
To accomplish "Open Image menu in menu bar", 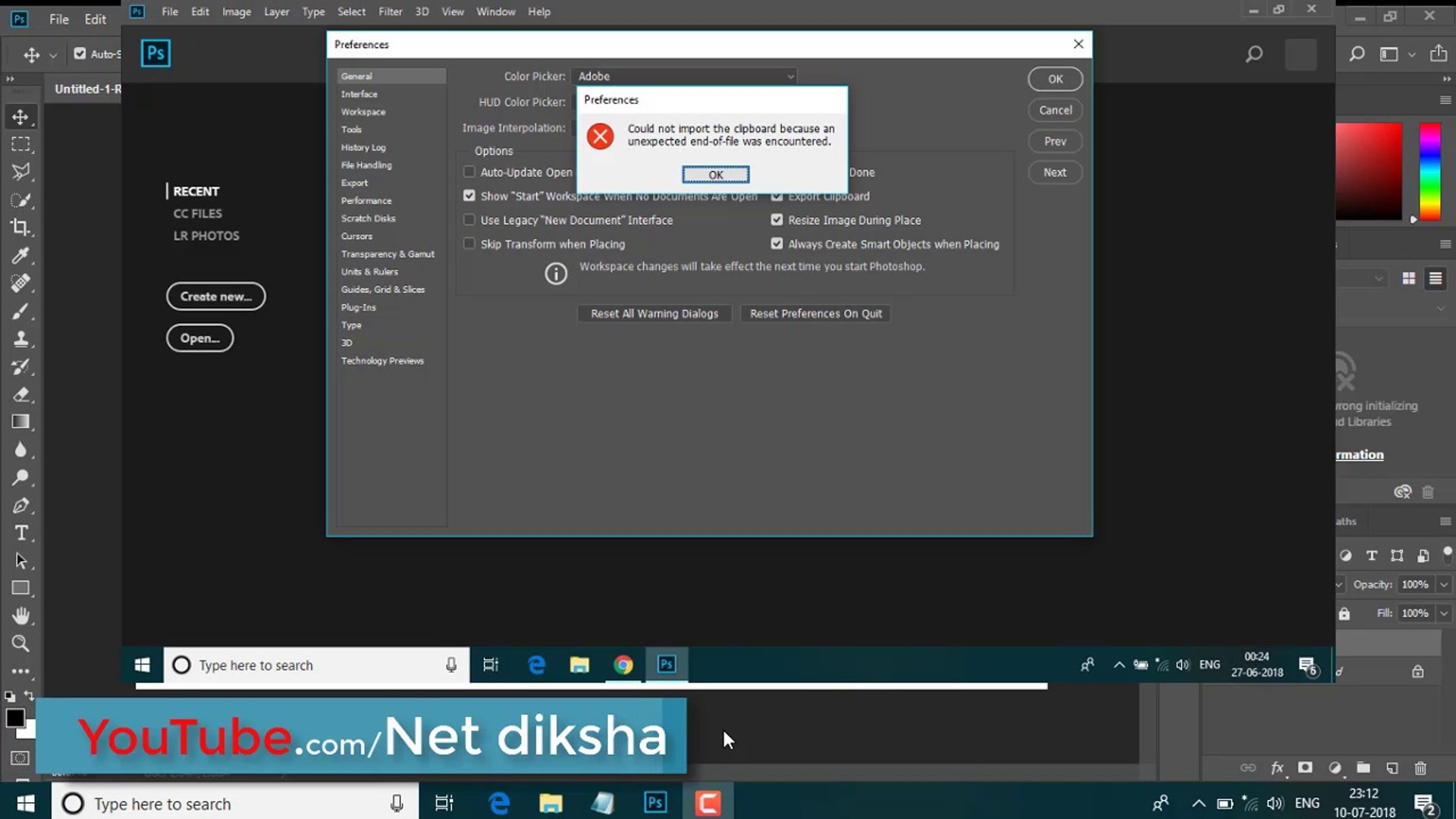I will [236, 11].
